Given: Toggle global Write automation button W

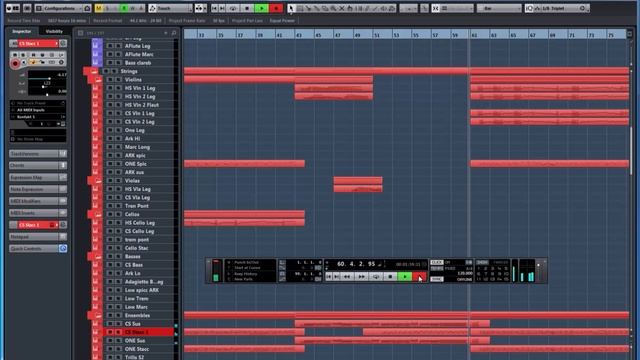Looking at the screenshot, I should pos(132,8).
